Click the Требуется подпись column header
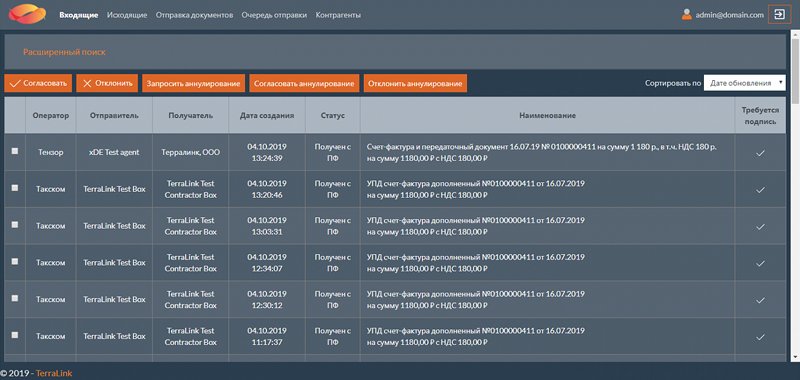The image size is (800, 380). 760,116
